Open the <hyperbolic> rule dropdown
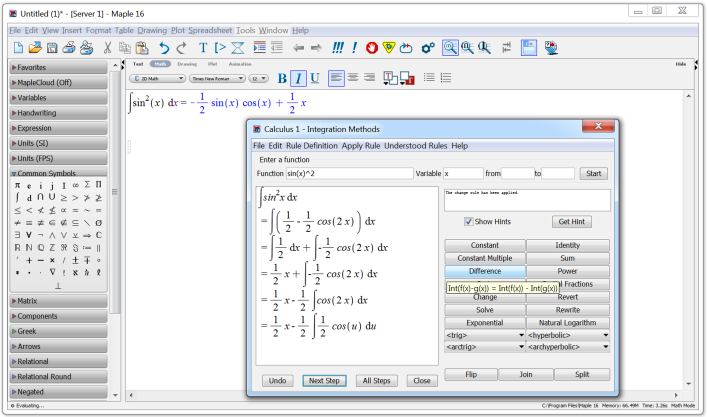Viewport: 707px width, 417px height. [568, 335]
